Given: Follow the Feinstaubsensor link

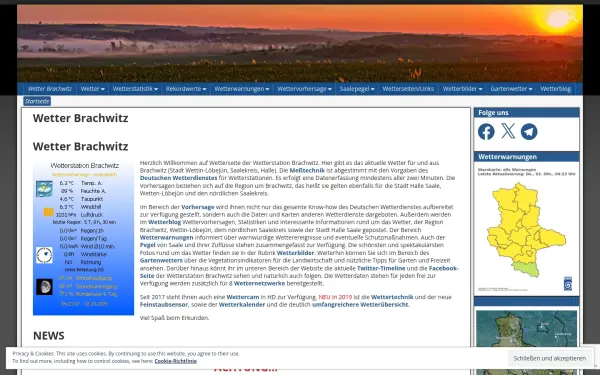Looking at the screenshot, I should 164,305.
